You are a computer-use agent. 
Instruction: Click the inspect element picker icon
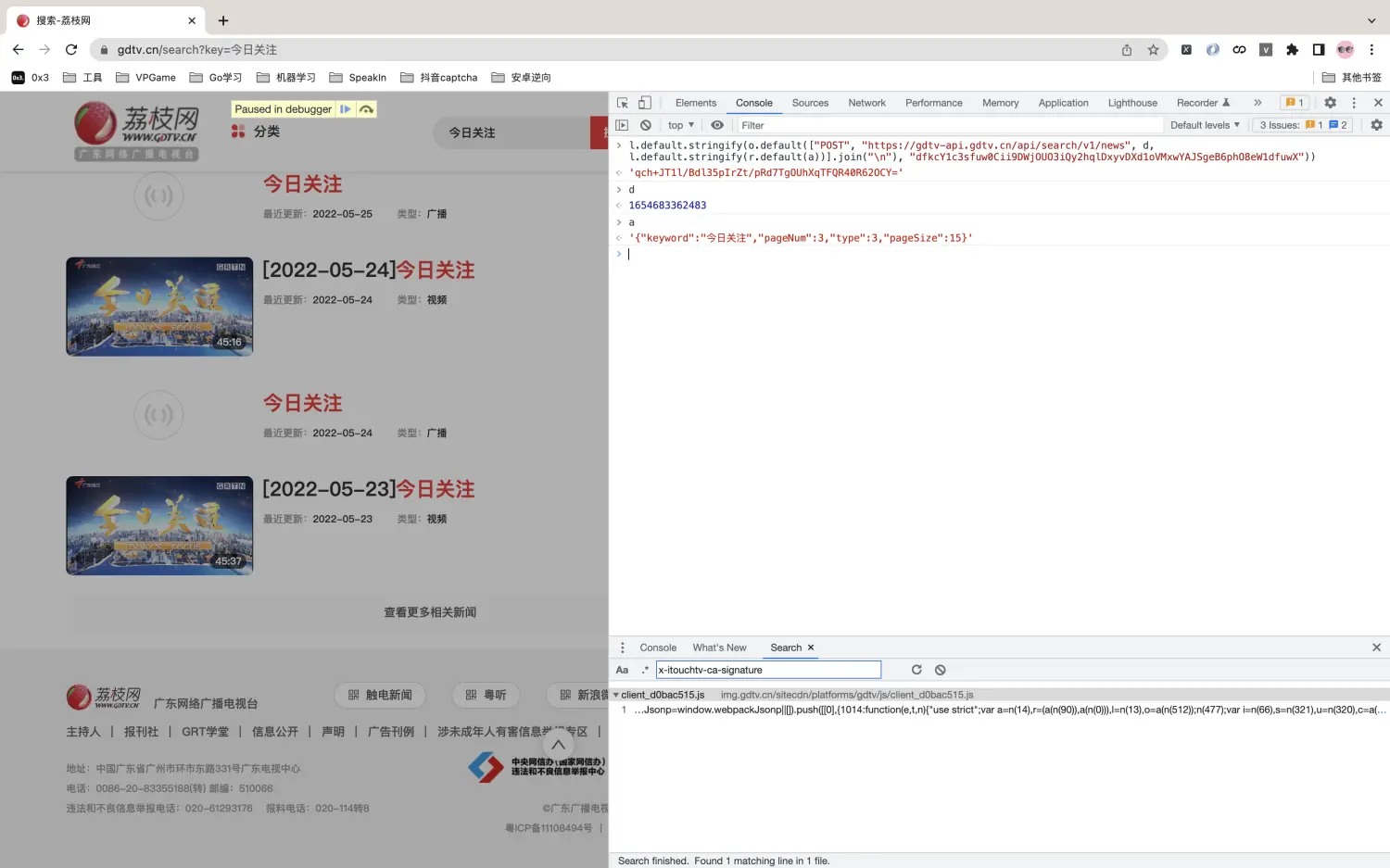click(x=623, y=103)
